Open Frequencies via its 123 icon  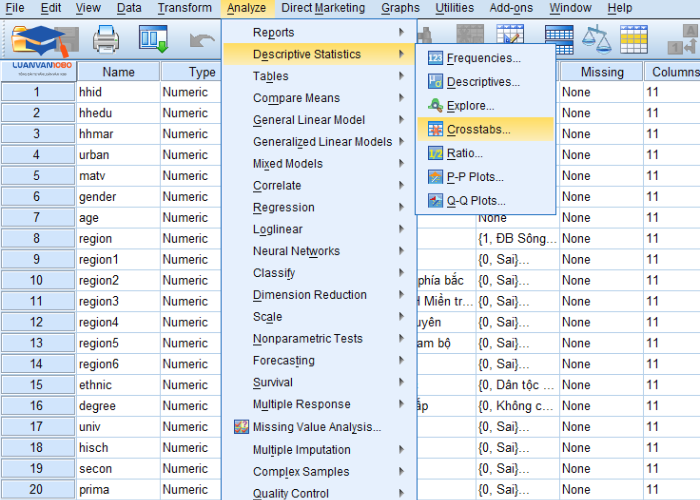click(x=435, y=58)
